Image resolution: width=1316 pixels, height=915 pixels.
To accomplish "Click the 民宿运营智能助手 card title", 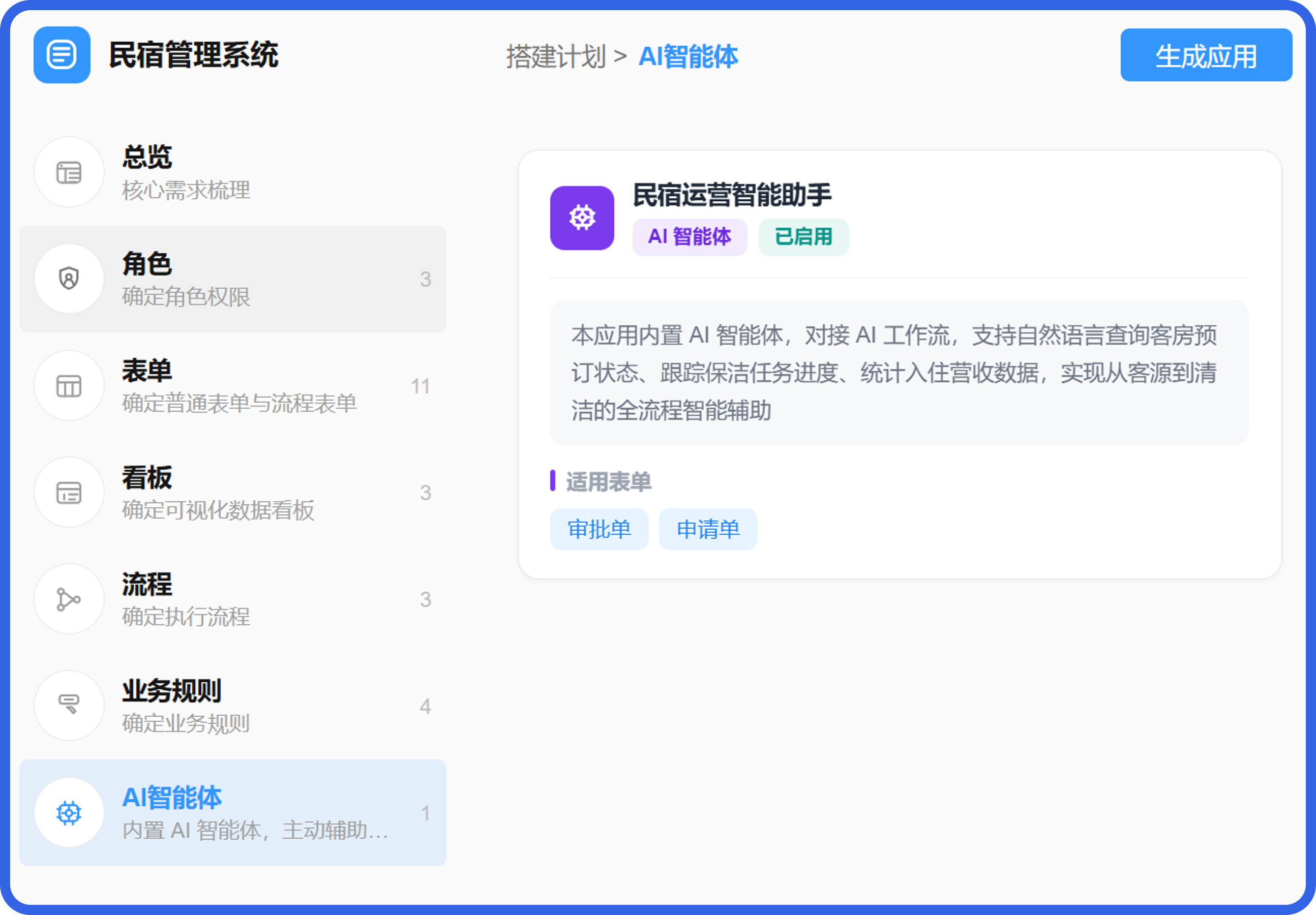I will [x=732, y=195].
